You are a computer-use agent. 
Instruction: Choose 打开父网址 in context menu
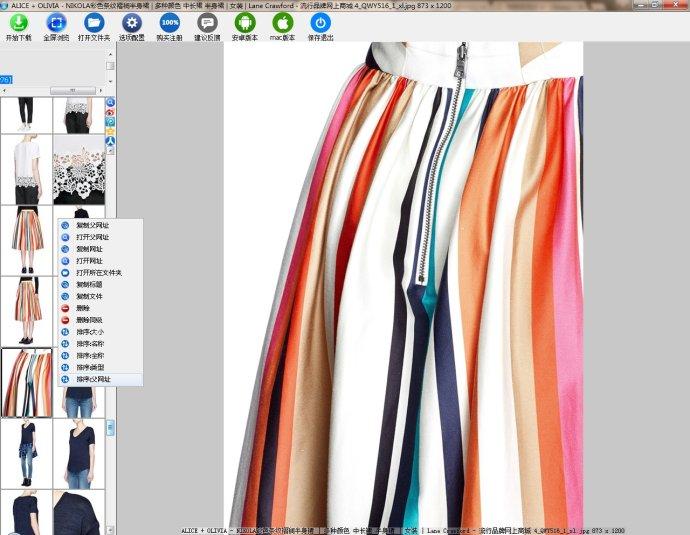tap(100, 237)
